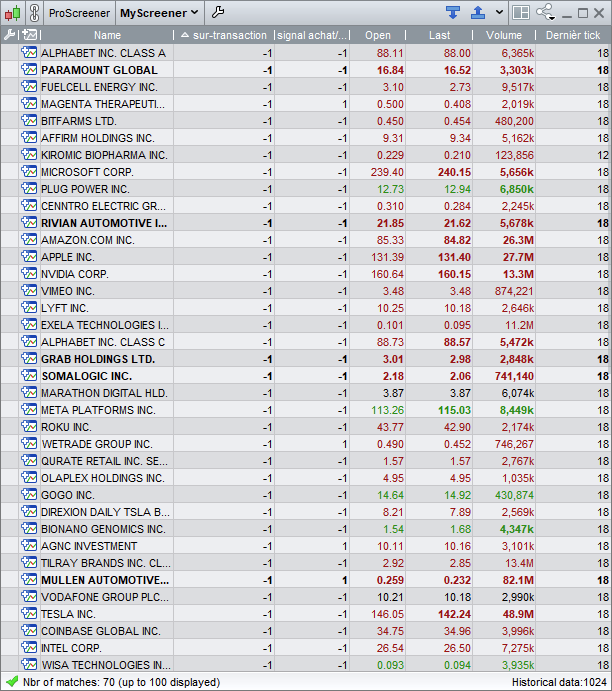Click the chain link icon
The height and width of the screenshot is (691, 612).
34,13
